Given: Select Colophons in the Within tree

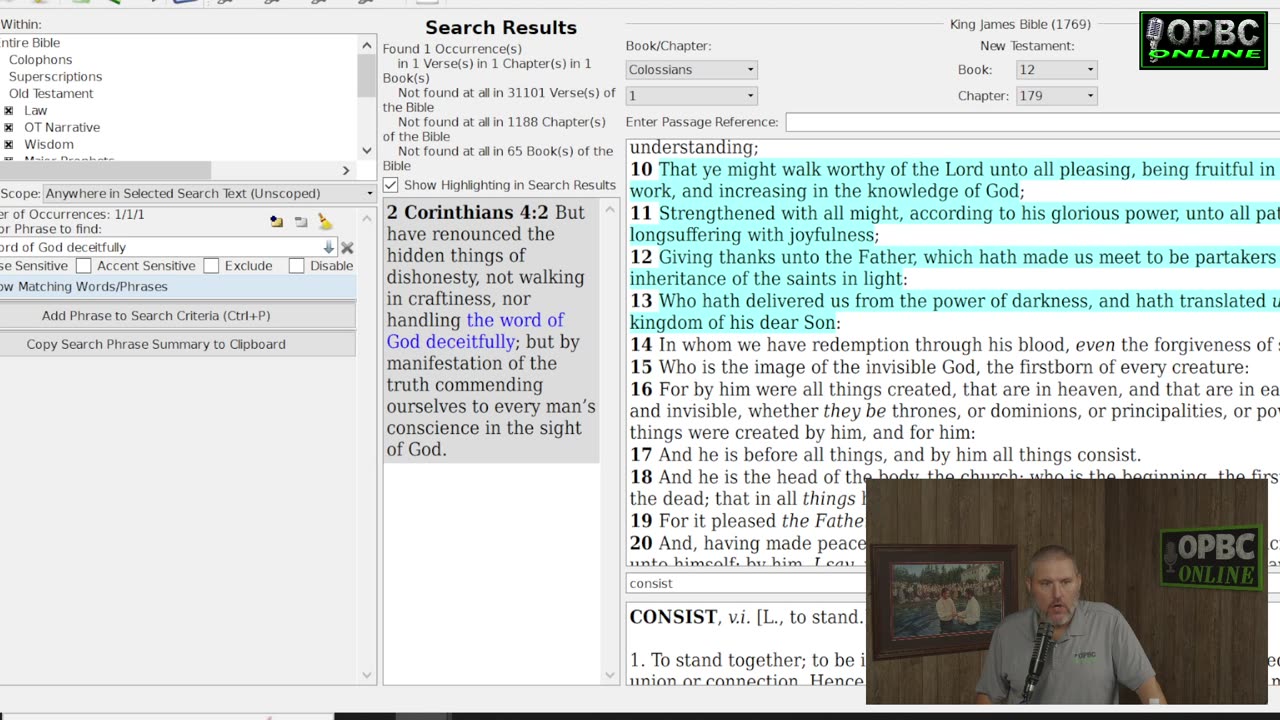Looking at the screenshot, I should [x=41, y=60].
